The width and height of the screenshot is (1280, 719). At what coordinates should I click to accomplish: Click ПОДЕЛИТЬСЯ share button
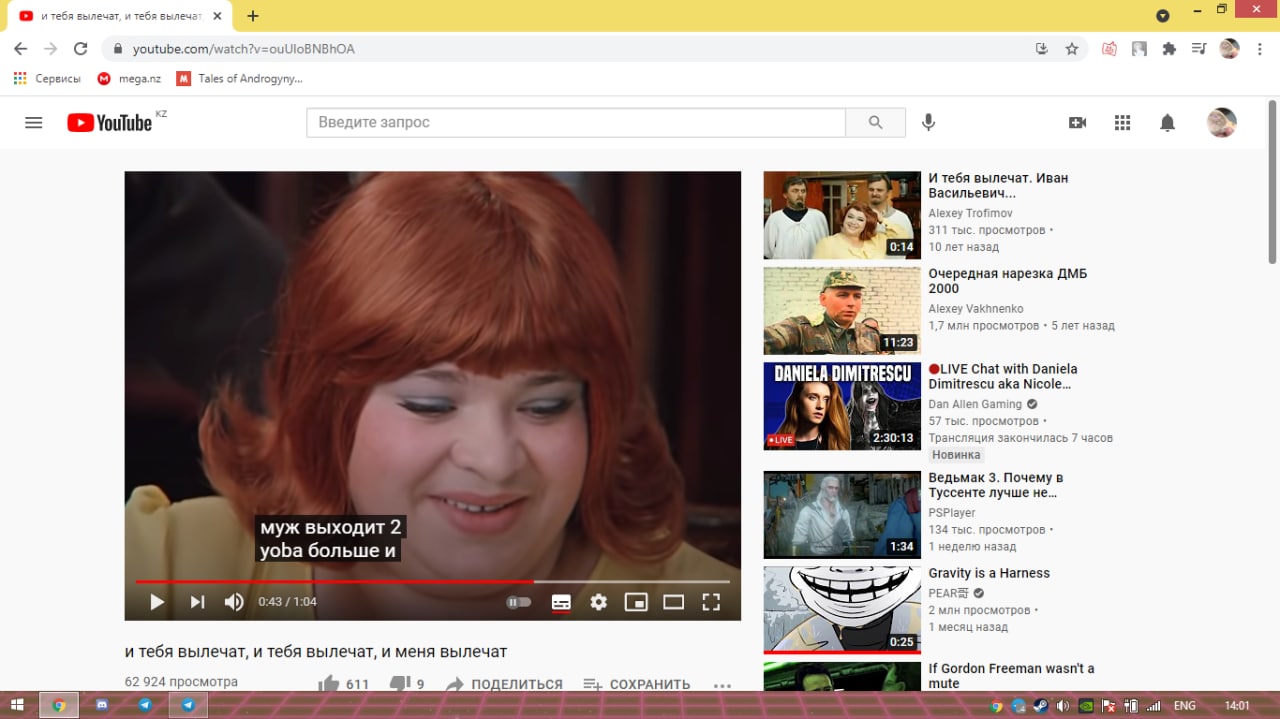(x=504, y=684)
